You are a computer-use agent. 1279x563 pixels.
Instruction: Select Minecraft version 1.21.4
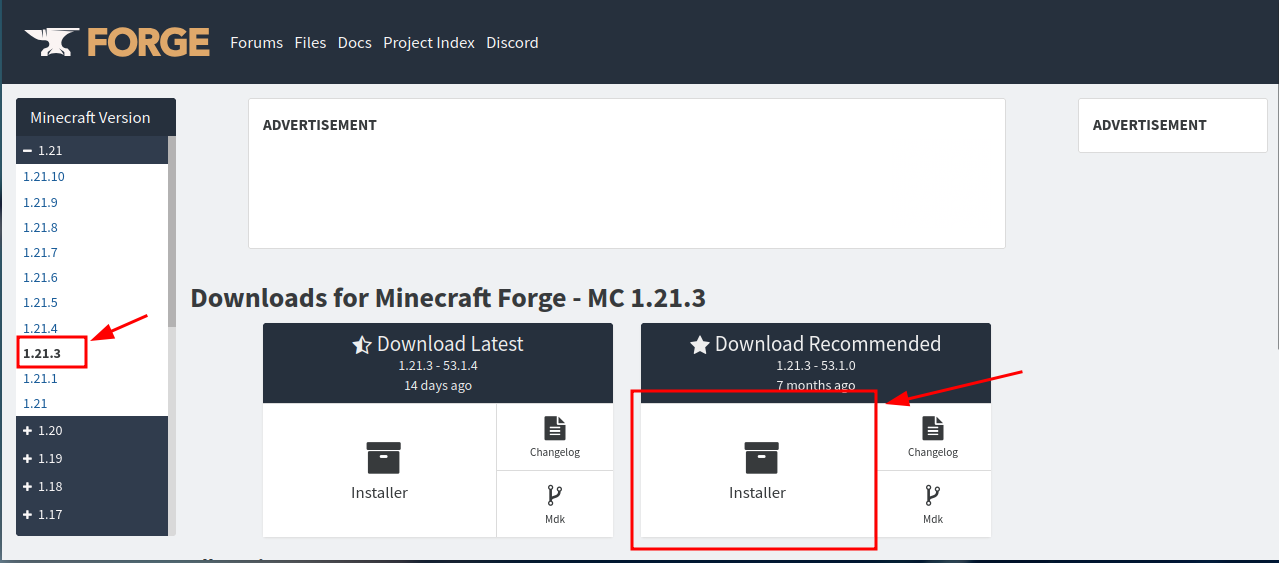(40, 328)
